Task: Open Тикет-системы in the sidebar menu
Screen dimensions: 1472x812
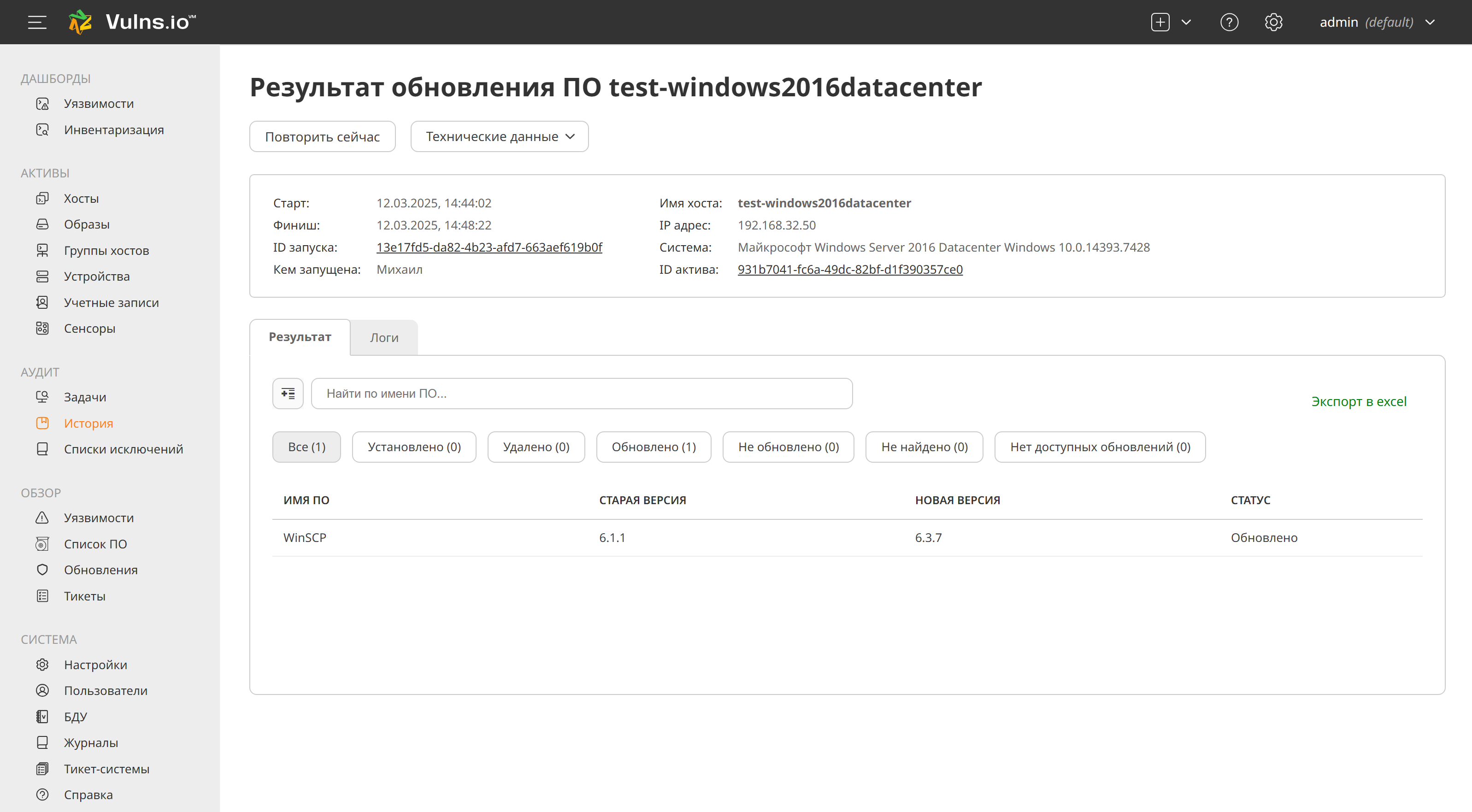Action: 106,769
